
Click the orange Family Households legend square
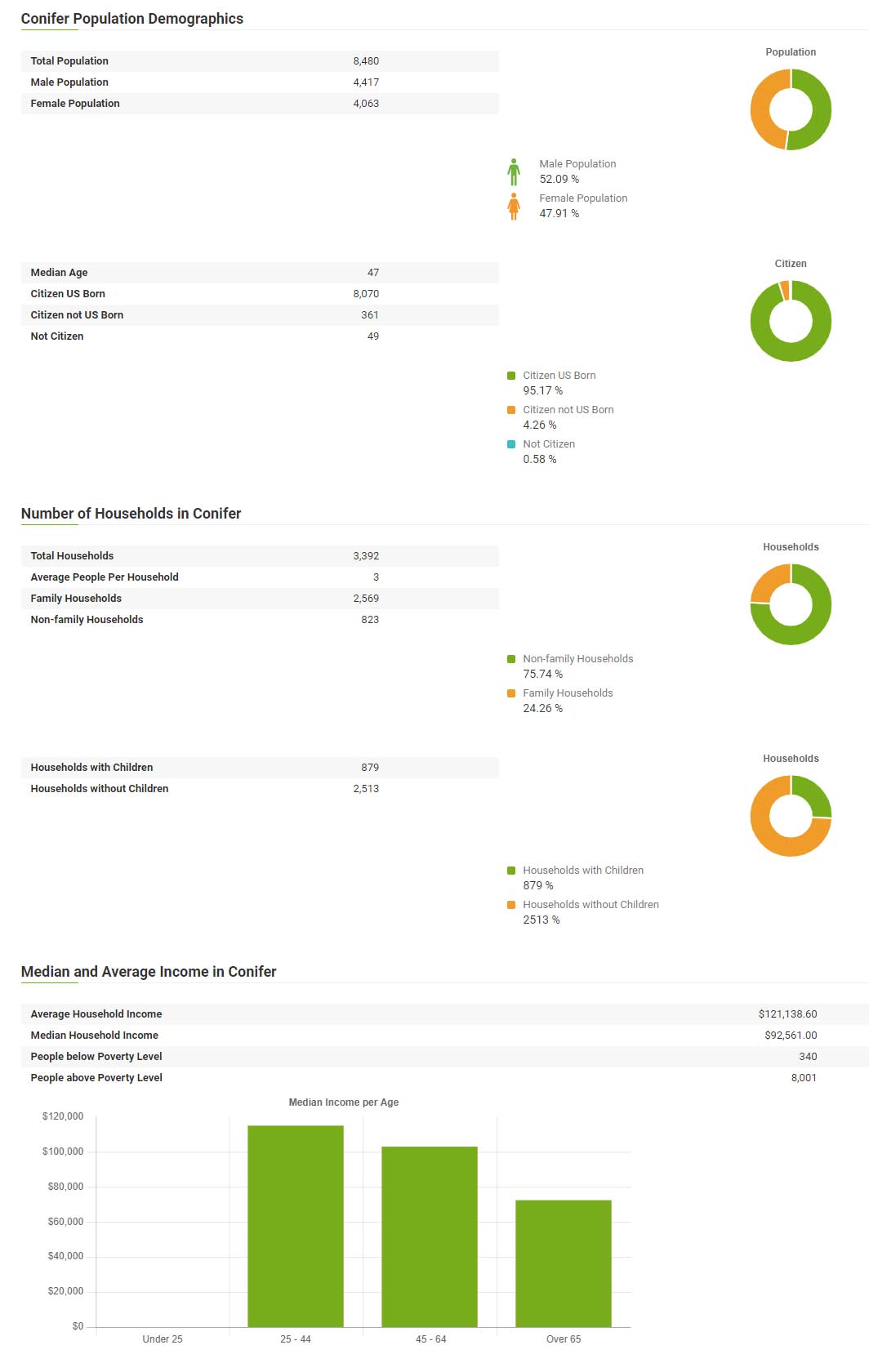pos(511,693)
